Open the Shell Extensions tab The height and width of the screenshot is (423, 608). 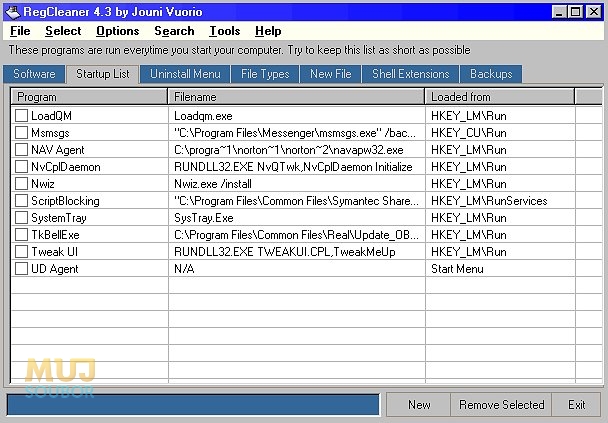[x=411, y=74]
